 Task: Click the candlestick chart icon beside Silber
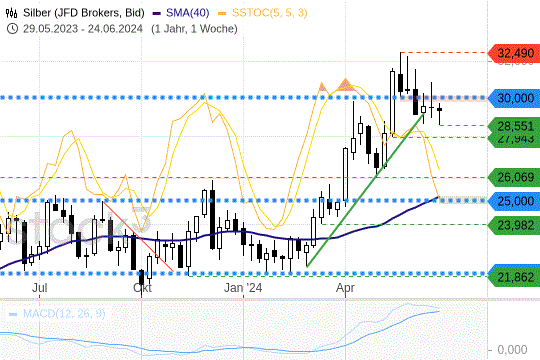pyautogui.click(x=11, y=13)
